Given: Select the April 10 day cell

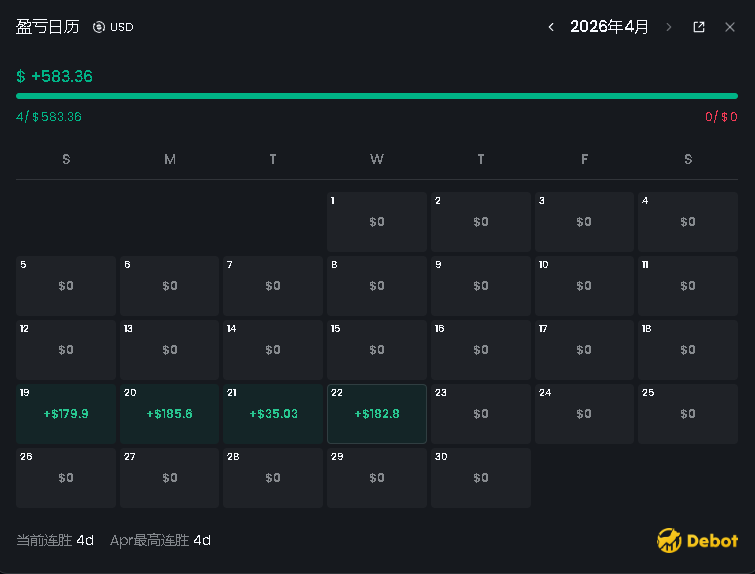Looking at the screenshot, I should [584, 286].
